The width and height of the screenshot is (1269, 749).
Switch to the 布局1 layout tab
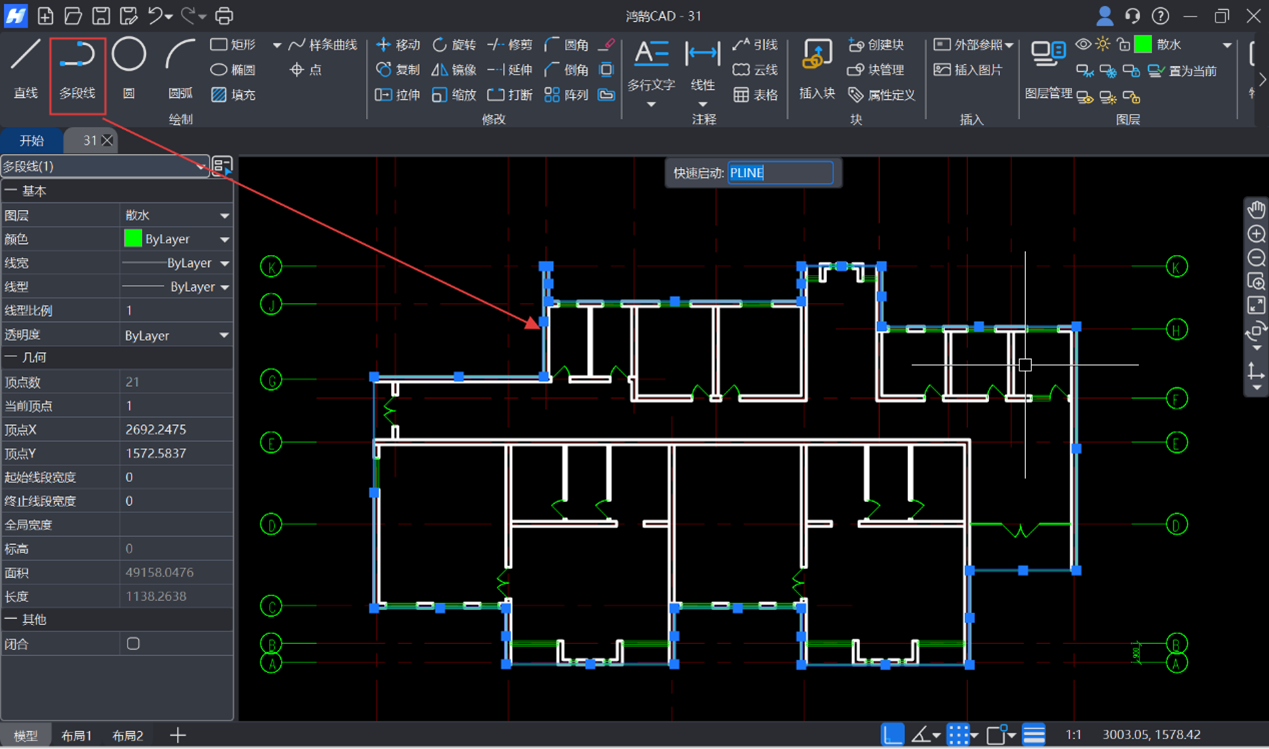pos(76,736)
